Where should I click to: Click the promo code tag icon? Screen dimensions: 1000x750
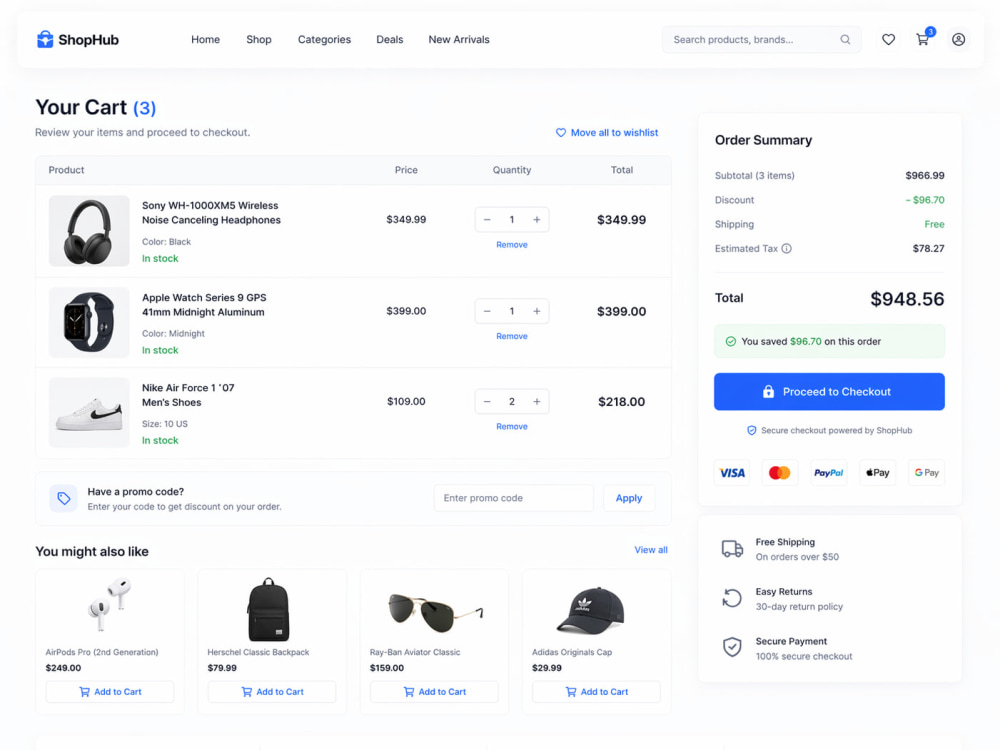coord(64,499)
